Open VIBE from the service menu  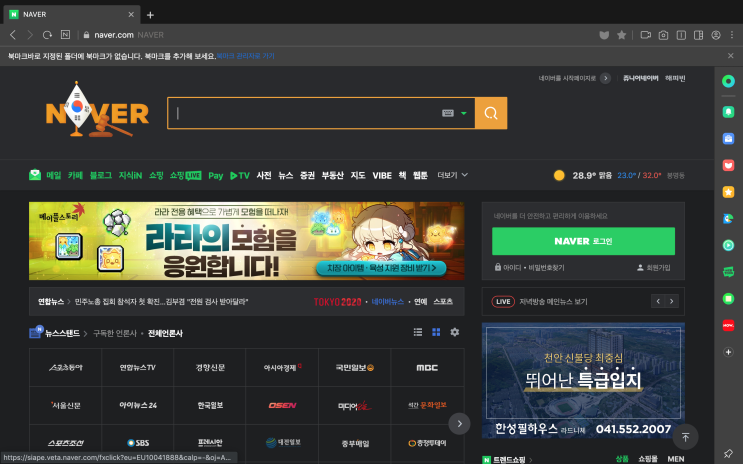coord(382,175)
